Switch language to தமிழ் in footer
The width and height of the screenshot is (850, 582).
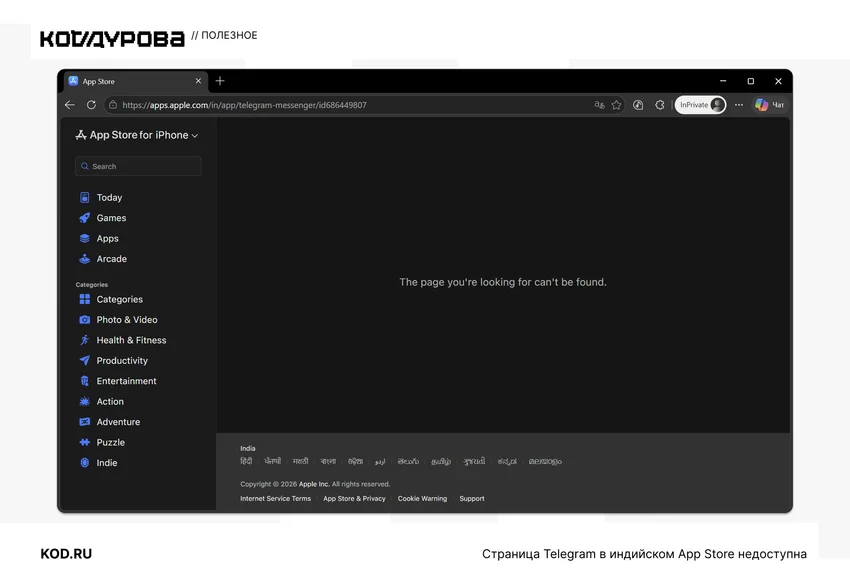coord(441,461)
